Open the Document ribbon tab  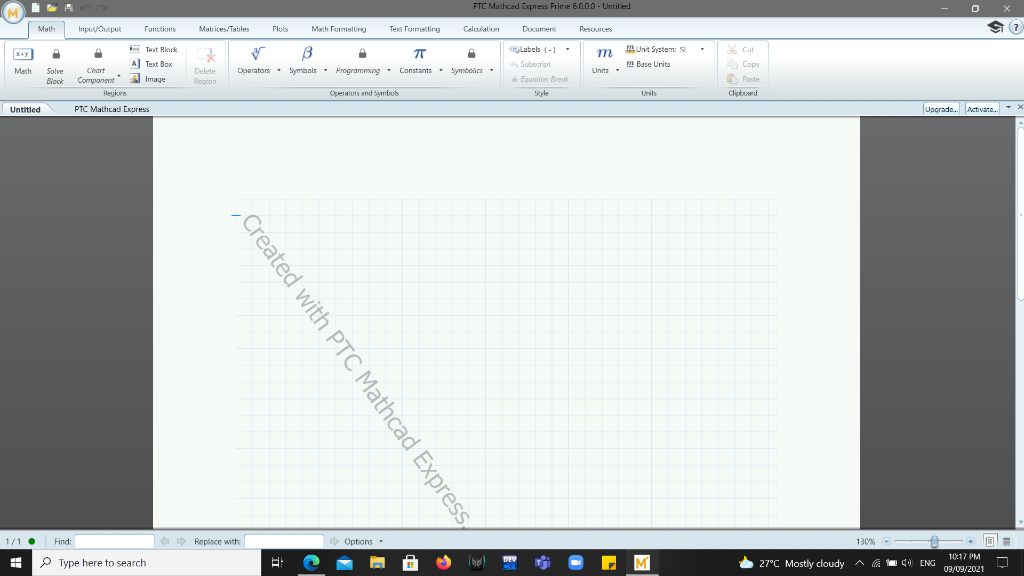539,29
